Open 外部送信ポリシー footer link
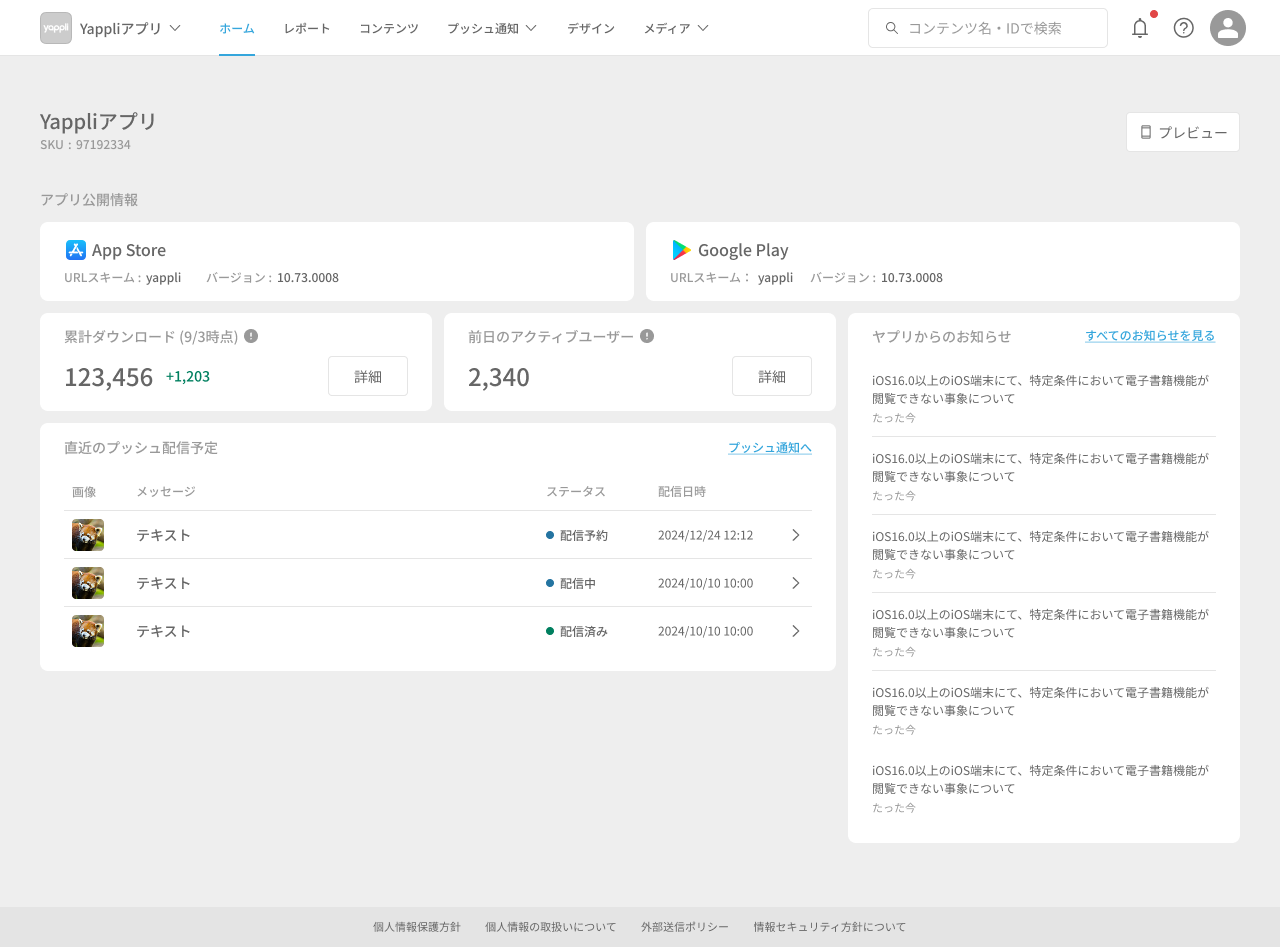 (685, 927)
